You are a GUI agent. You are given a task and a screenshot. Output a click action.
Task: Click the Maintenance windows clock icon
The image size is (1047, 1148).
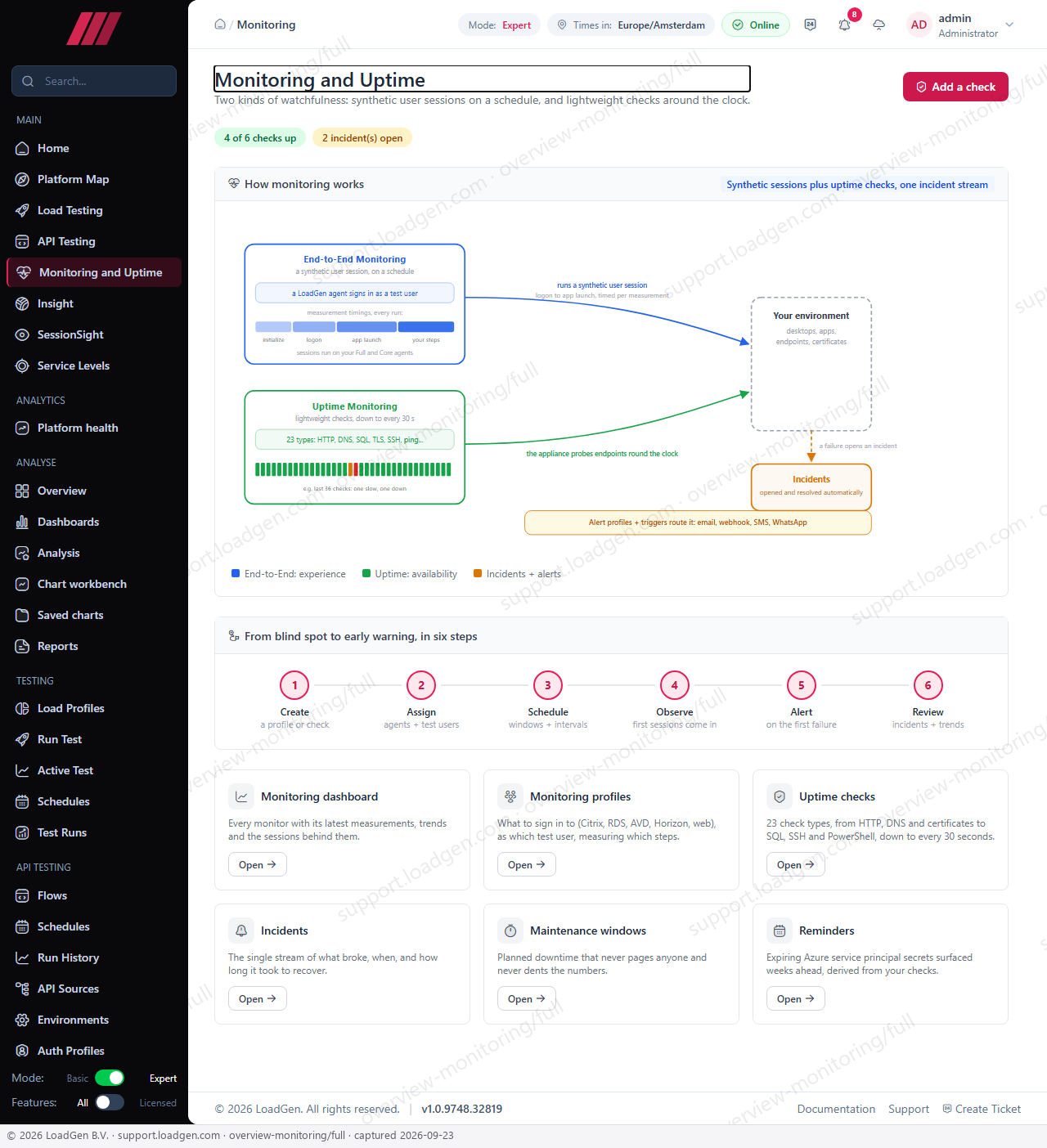(510, 931)
